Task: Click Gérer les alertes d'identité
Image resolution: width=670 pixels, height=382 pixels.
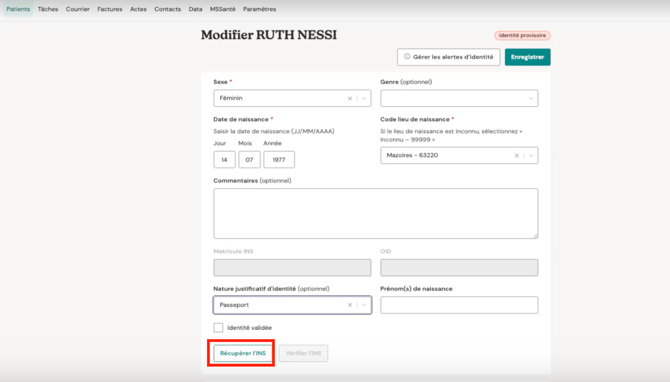Action: pos(449,57)
